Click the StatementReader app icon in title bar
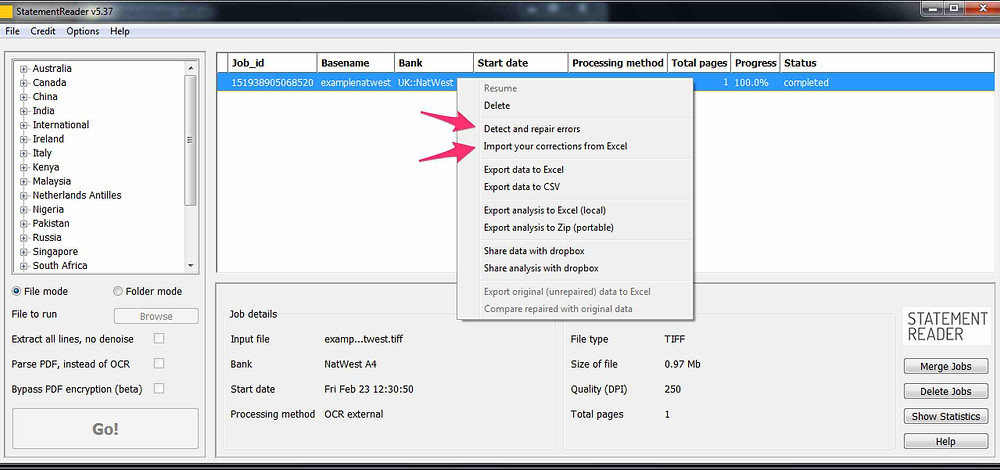 [x=6, y=10]
